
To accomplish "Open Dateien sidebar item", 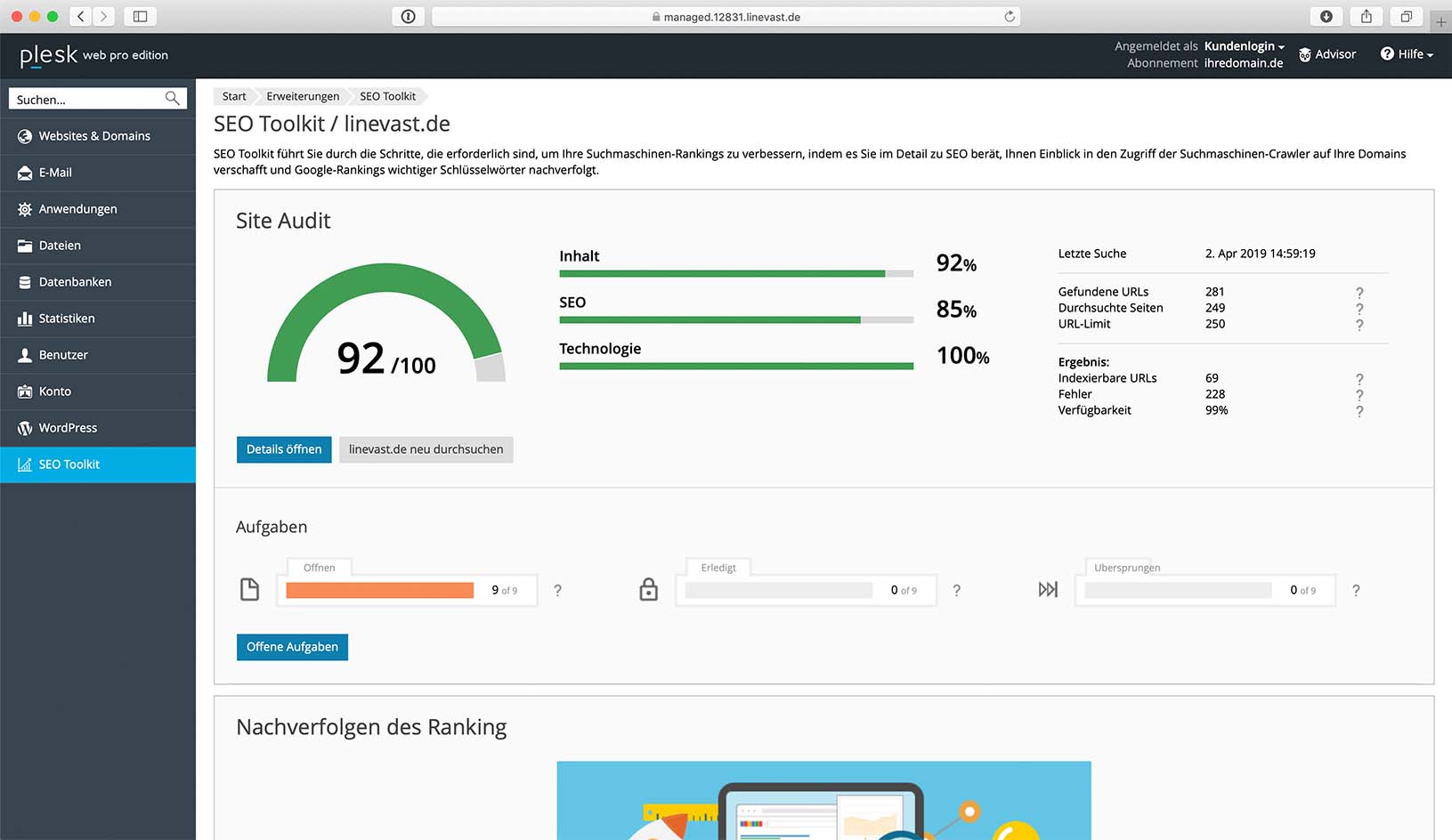I will click(98, 246).
